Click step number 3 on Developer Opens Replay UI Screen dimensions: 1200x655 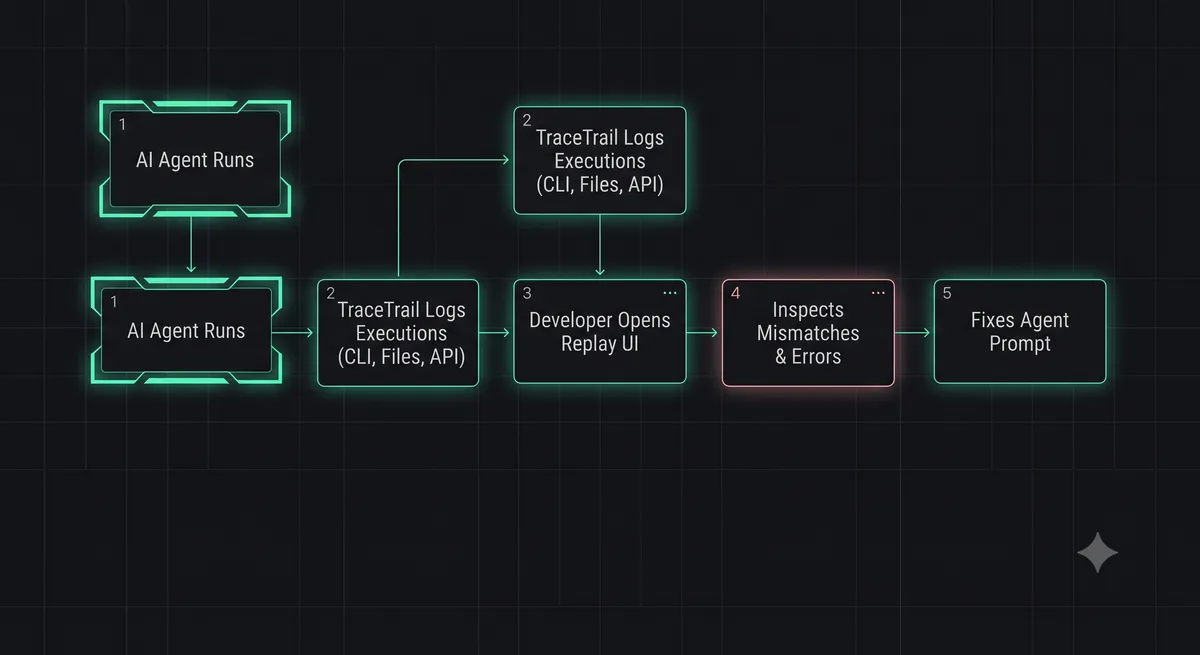pyautogui.click(x=527, y=294)
